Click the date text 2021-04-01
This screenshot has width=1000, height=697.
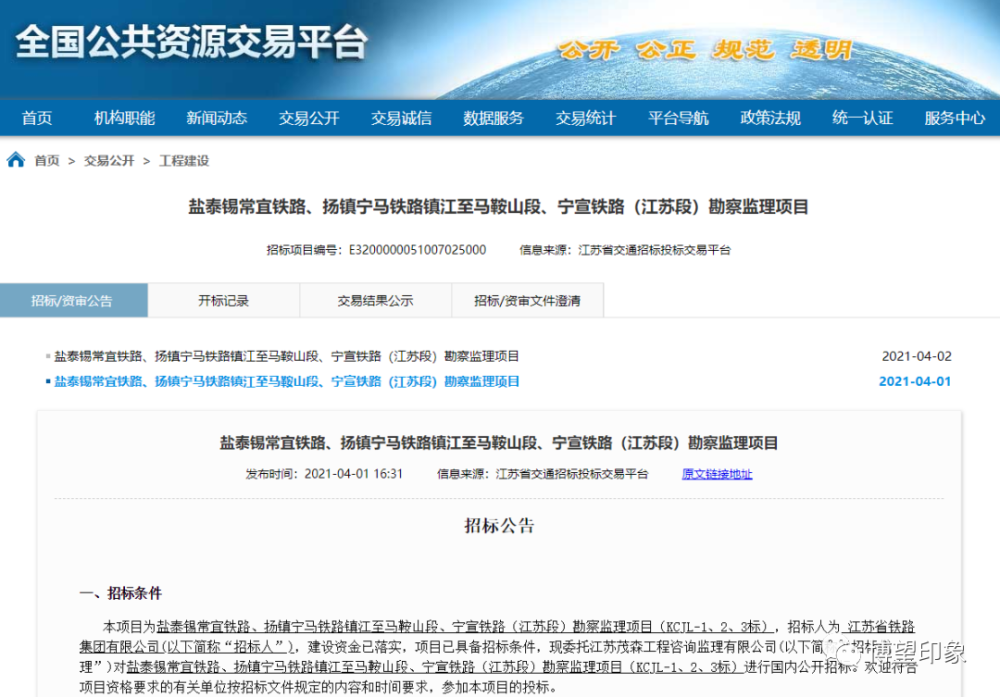pos(915,381)
